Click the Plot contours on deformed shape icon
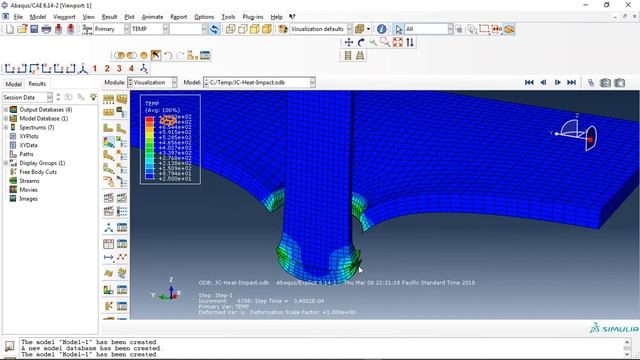Viewport: 640px width, 360px height. (x=109, y=142)
